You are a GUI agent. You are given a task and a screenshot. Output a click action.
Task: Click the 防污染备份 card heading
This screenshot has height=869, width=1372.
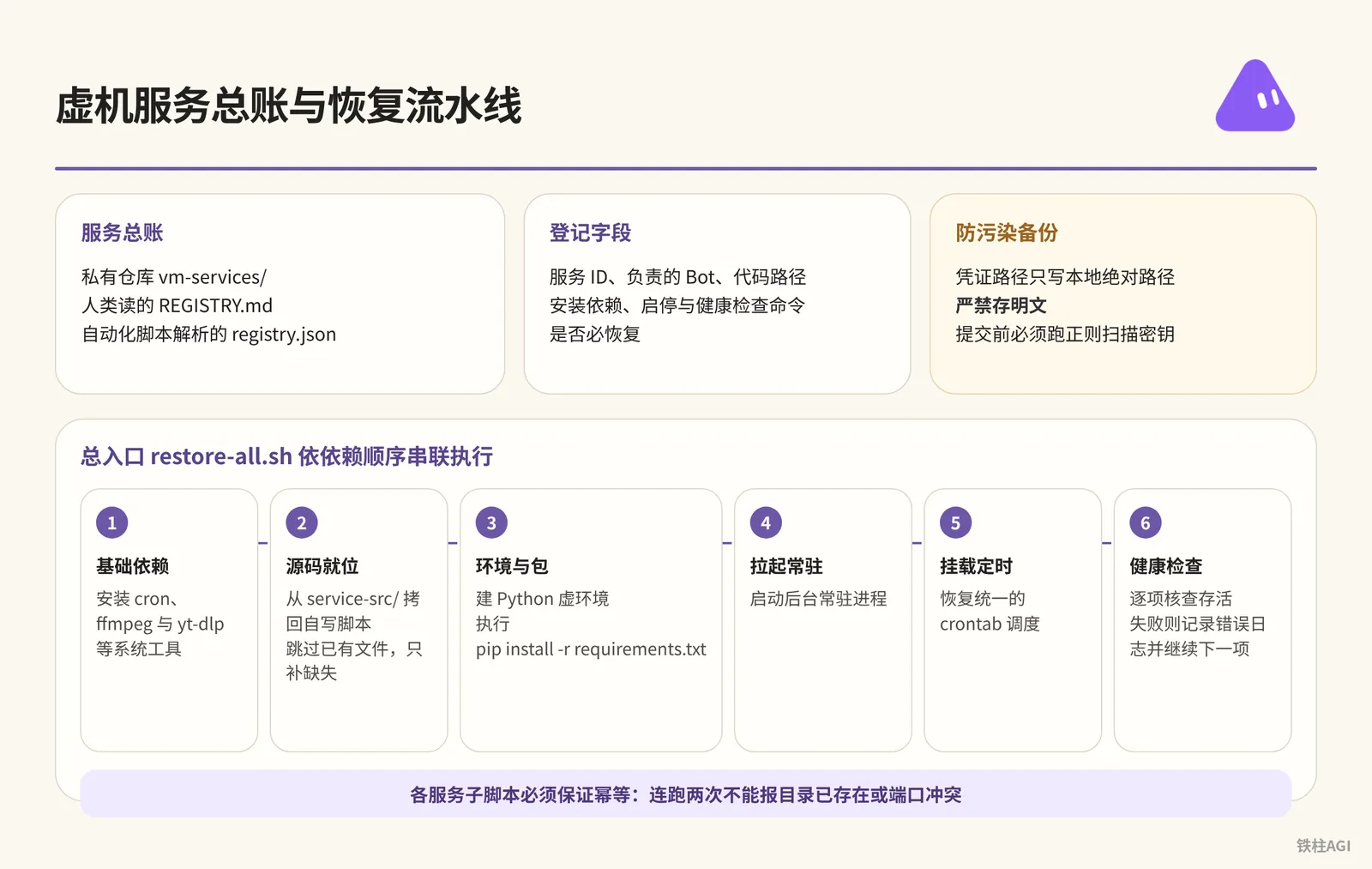[1007, 232]
